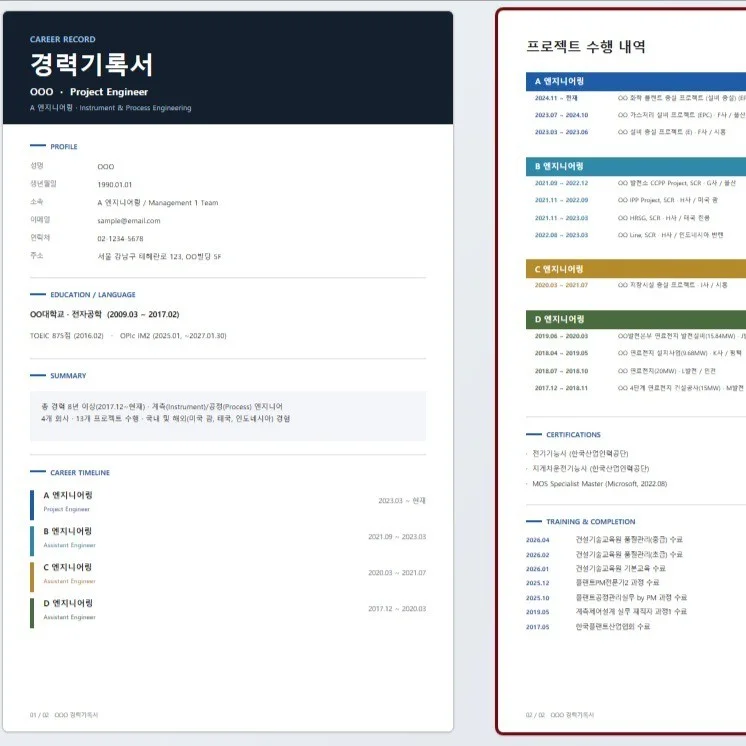Click the 성명 label in profile

coord(37,166)
